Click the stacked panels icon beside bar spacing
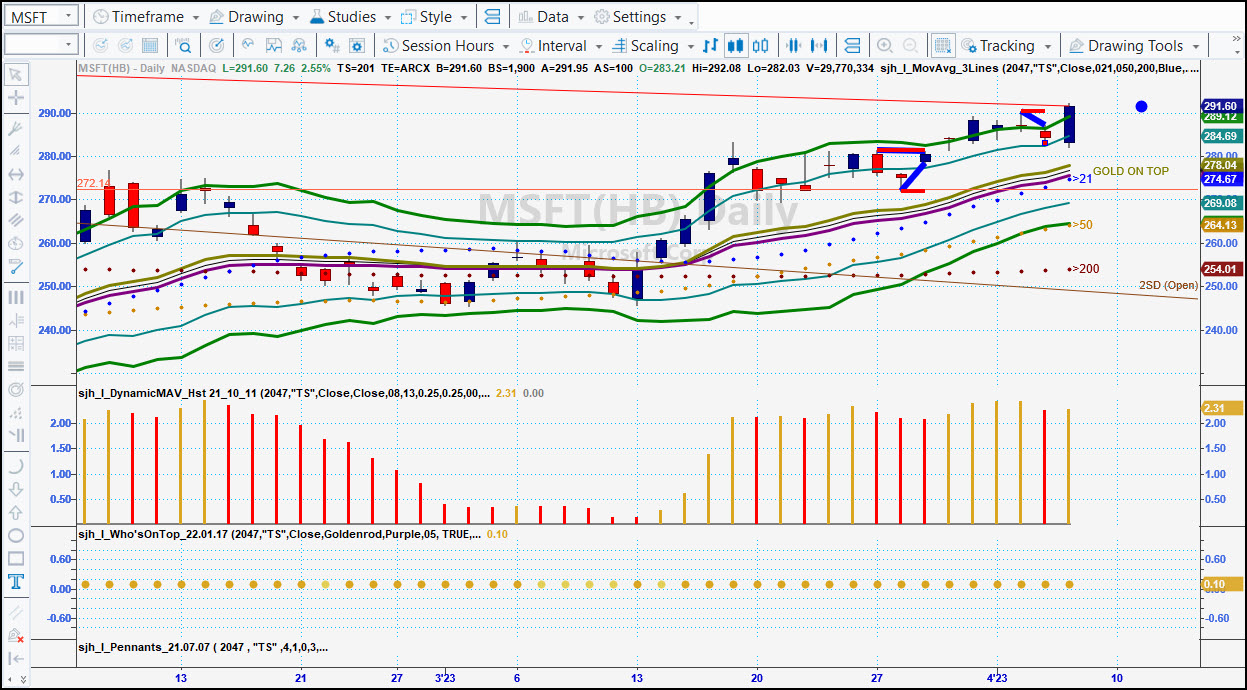1247x690 pixels. pos(852,45)
